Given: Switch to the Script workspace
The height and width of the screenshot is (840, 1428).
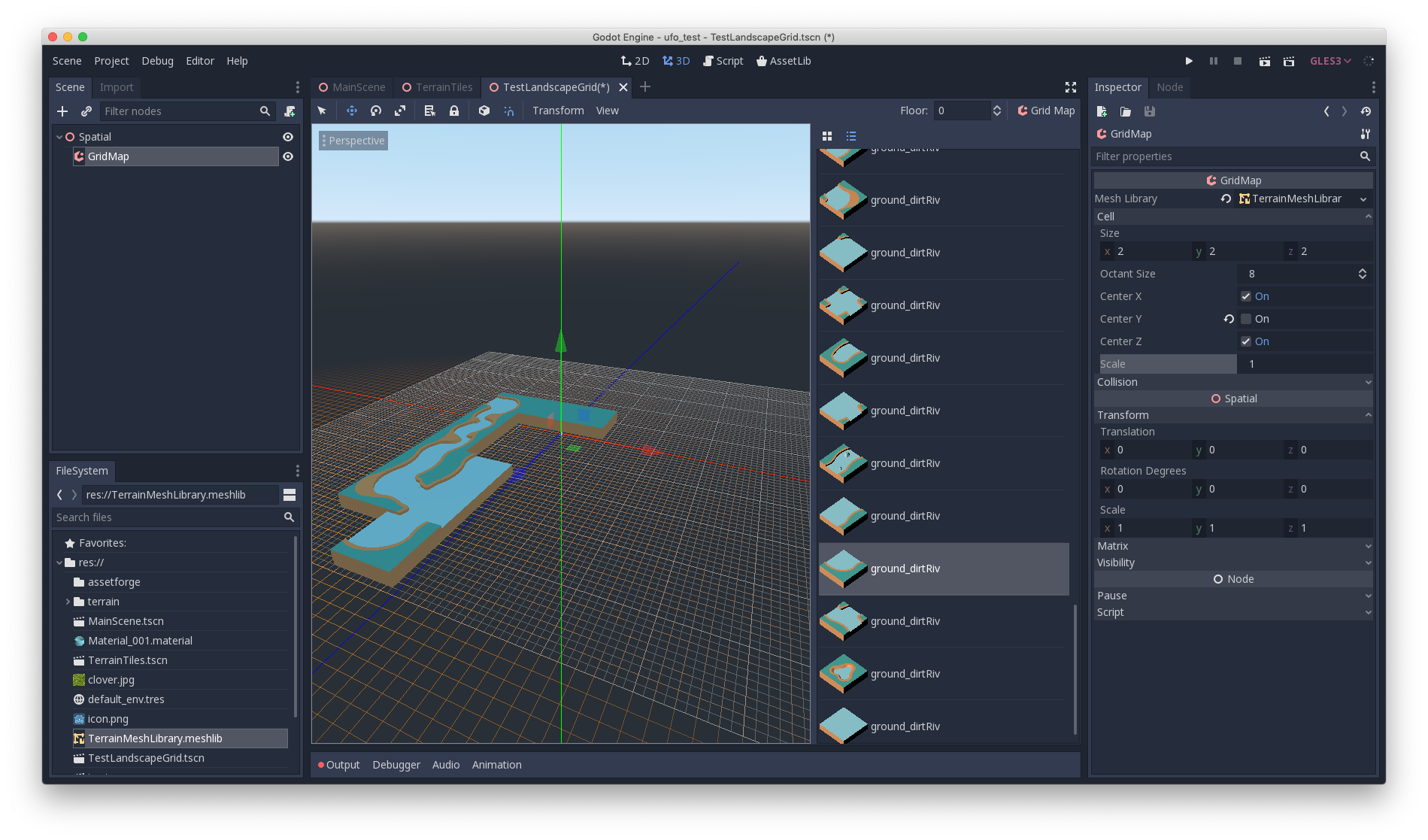Looking at the screenshot, I should tap(723, 61).
